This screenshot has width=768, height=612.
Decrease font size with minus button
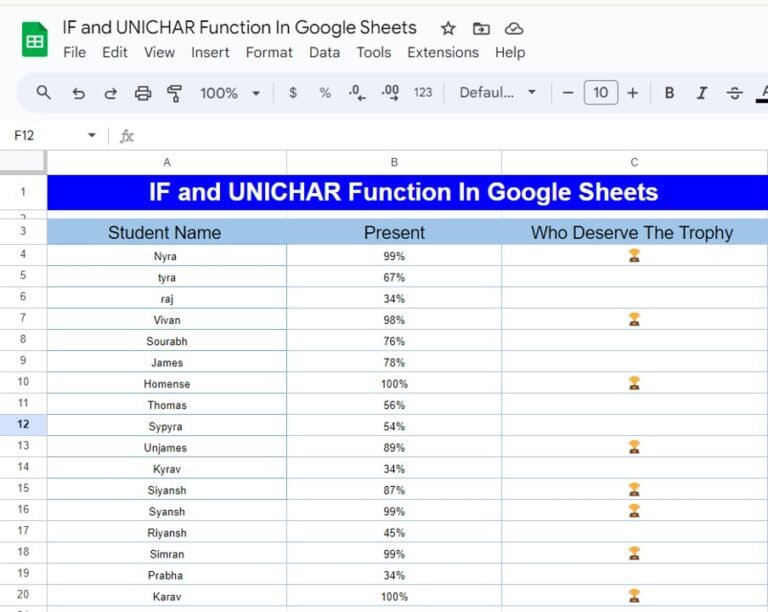pos(568,93)
